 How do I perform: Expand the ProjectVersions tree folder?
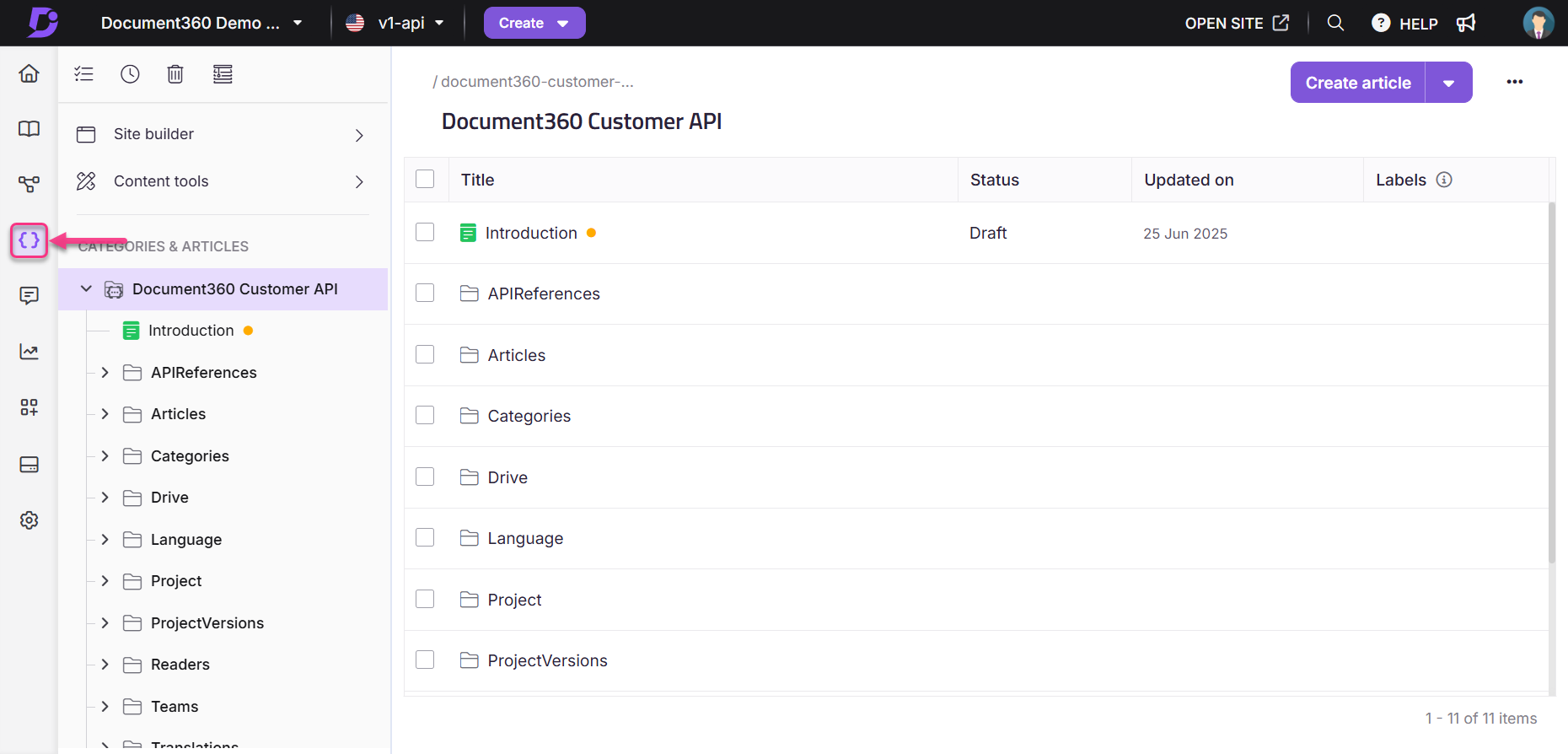tap(105, 622)
